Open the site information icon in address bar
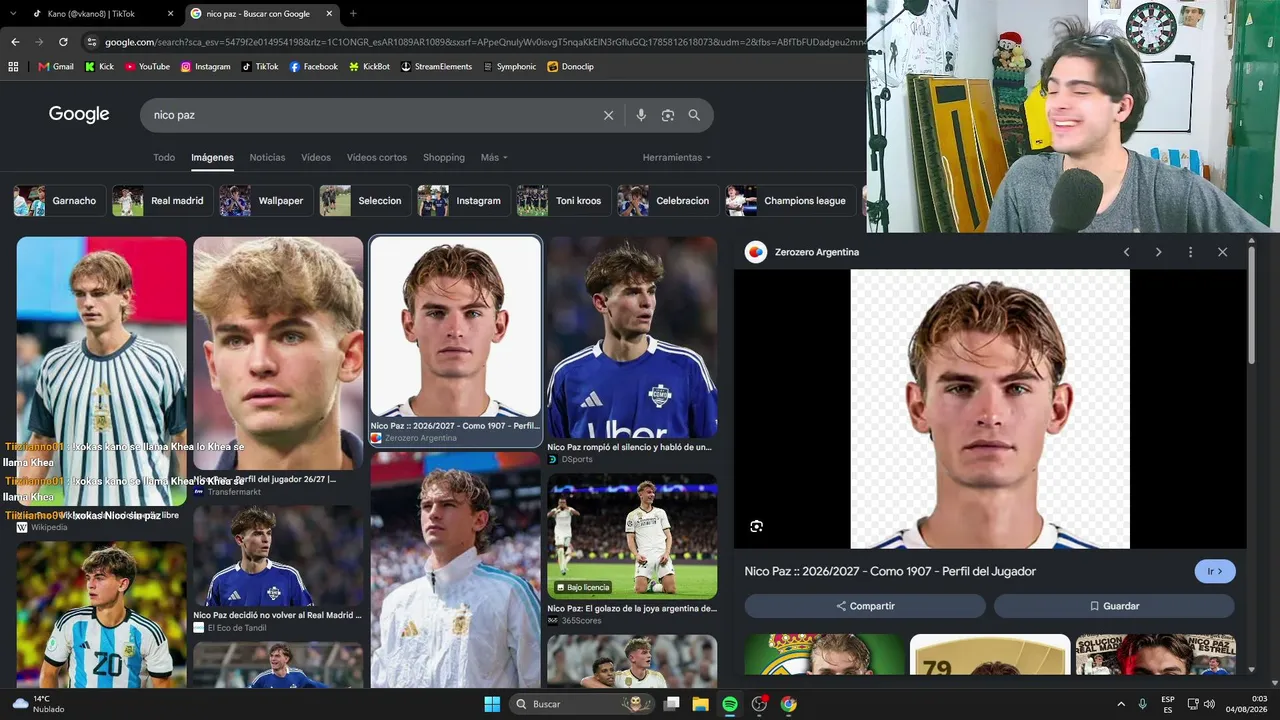 [x=92, y=42]
